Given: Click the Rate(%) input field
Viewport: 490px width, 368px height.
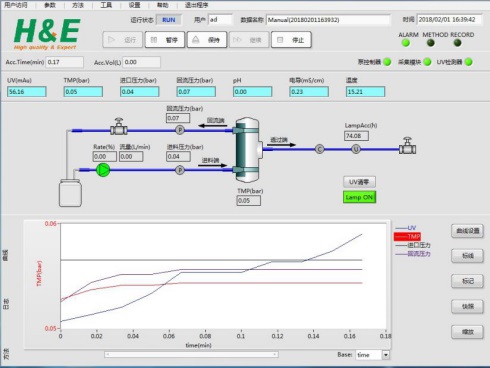Looking at the screenshot, I should tap(105, 156).
